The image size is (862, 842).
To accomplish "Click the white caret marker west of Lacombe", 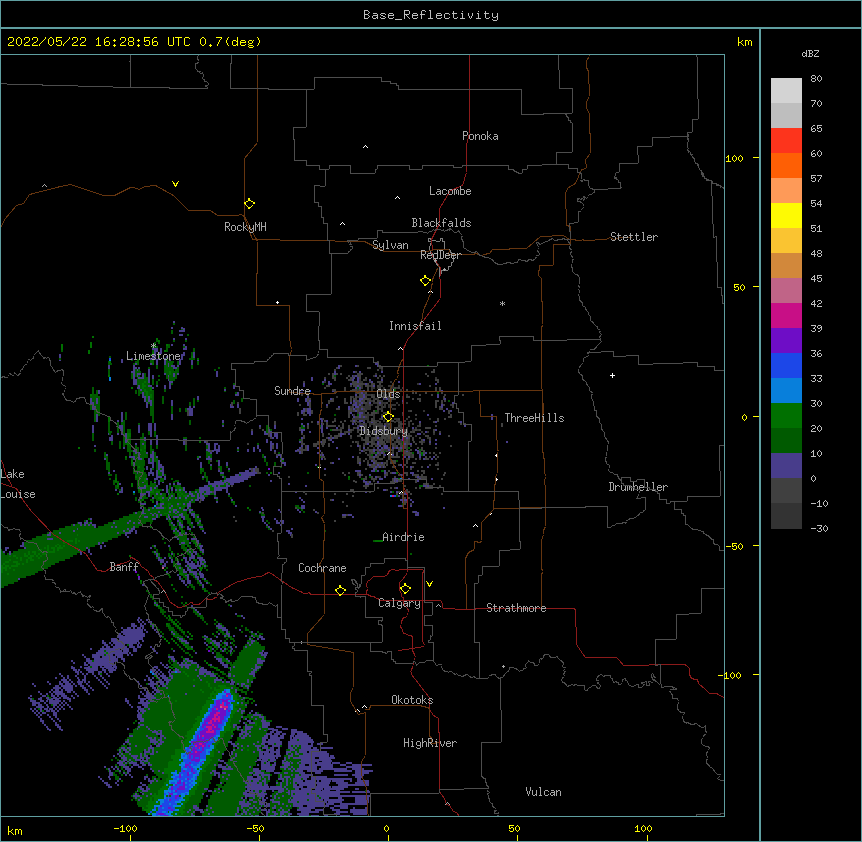I will [x=397, y=198].
